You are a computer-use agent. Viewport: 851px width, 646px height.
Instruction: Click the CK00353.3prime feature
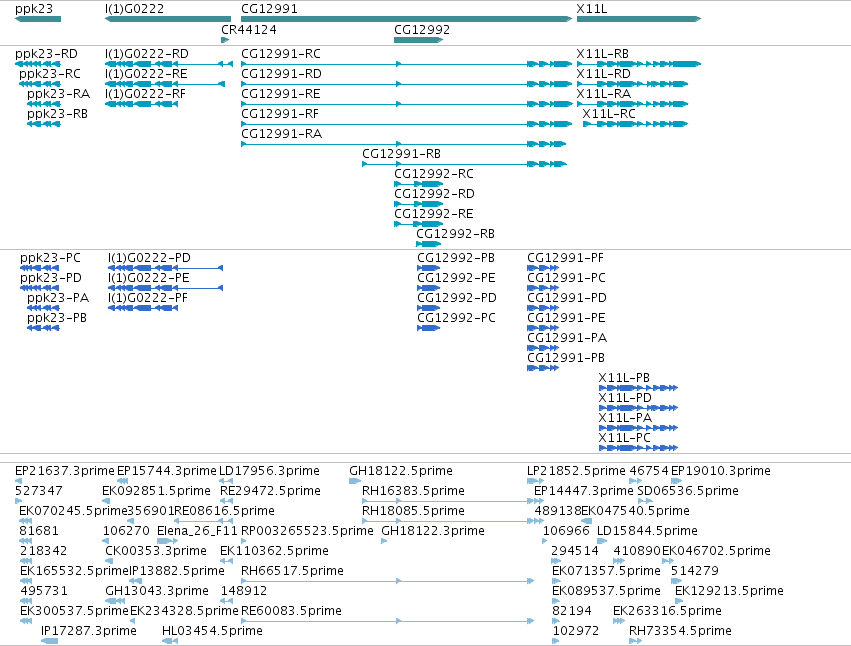pyautogui.click(x=108, y=561)
